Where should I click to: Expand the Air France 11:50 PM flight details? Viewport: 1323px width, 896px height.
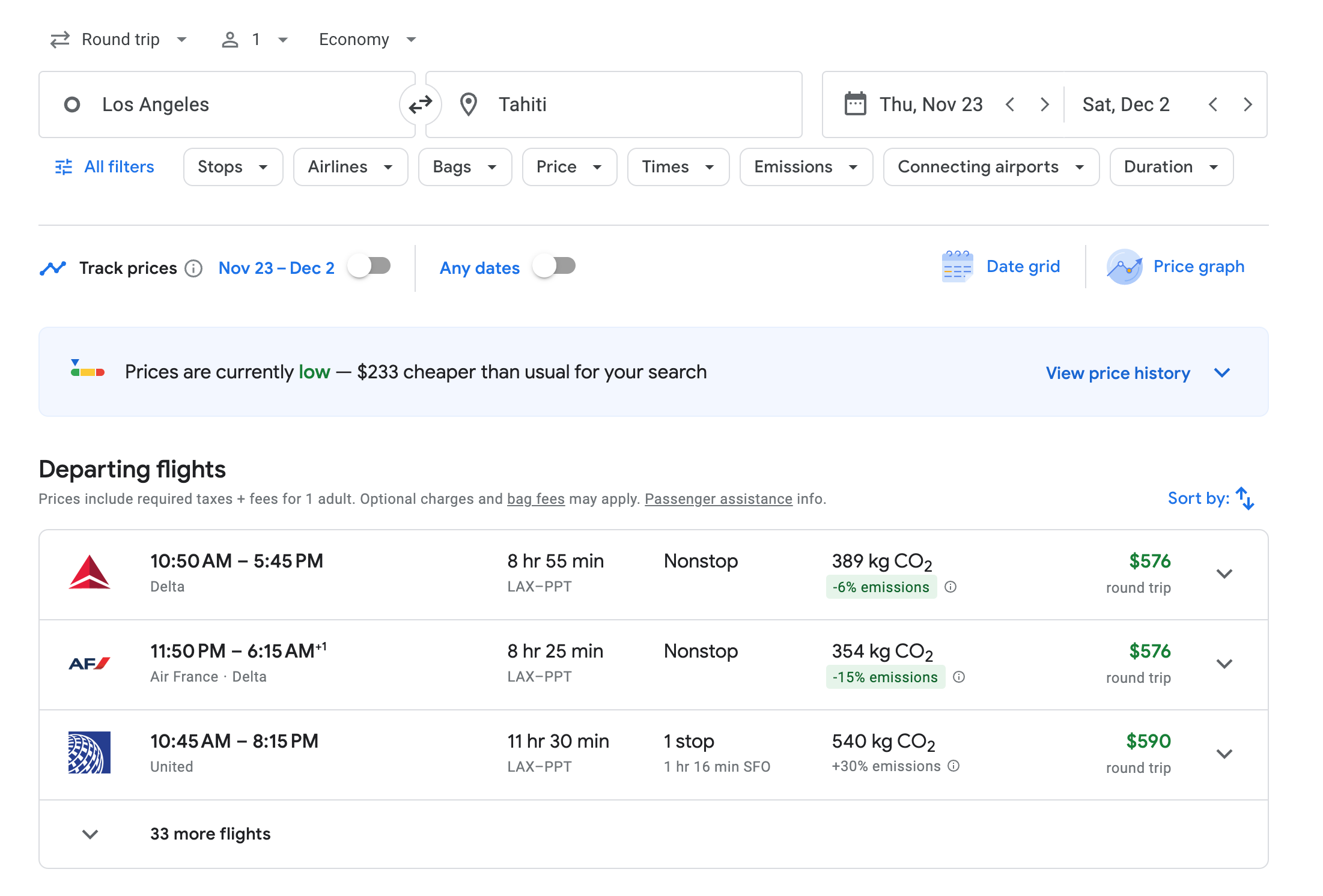click(1224, 664)
